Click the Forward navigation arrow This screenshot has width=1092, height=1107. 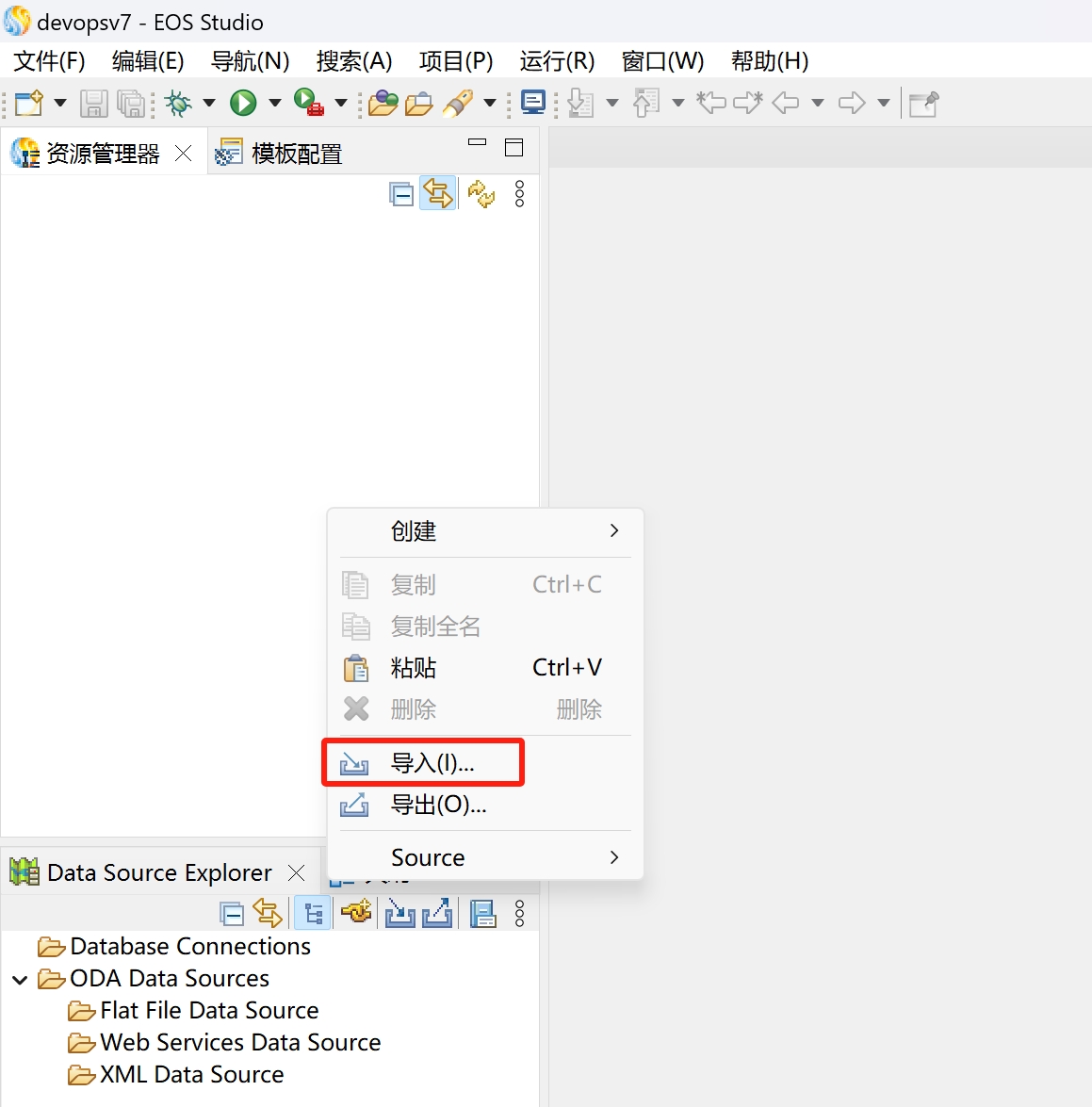click(x=852, y=103)
